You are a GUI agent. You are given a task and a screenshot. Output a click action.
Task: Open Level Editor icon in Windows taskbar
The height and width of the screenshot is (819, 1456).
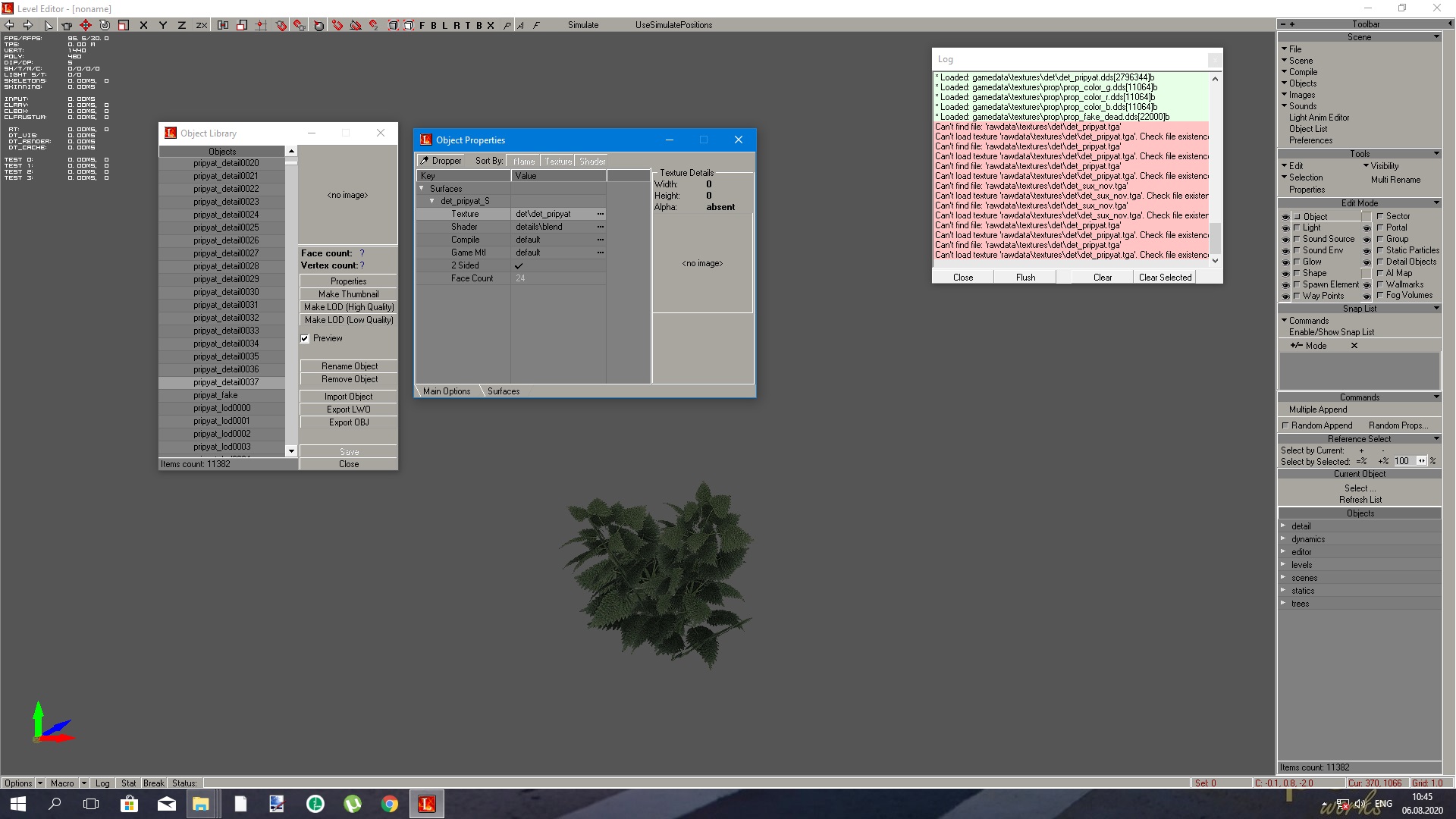[x=426, y=804]
